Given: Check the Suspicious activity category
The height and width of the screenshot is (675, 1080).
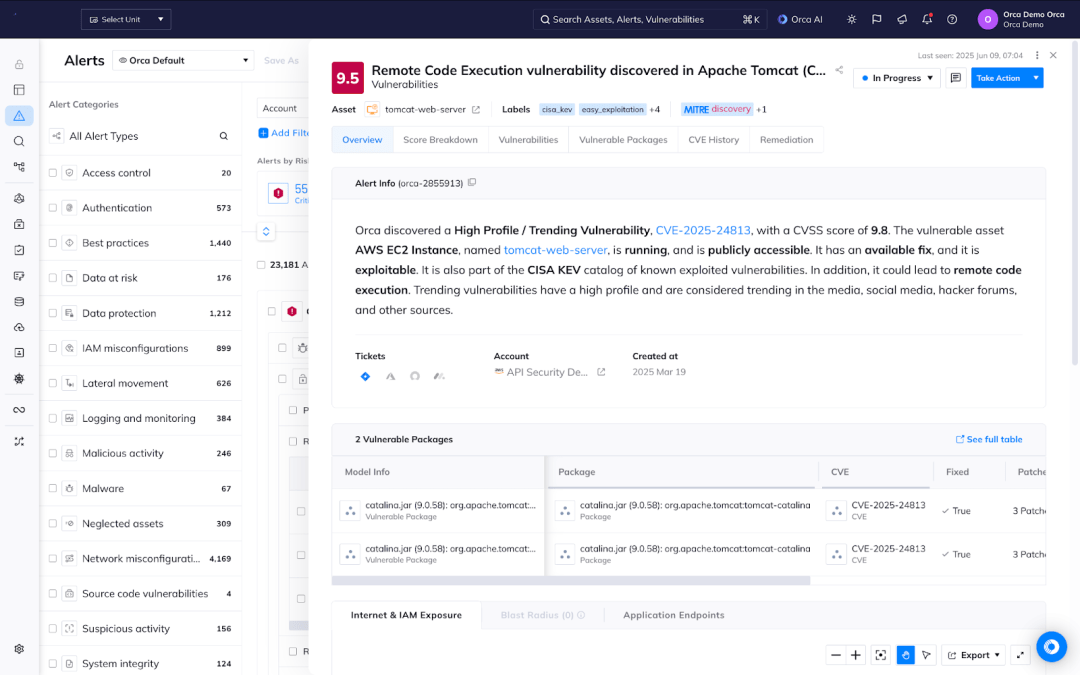Looking at the screenshot, I should pyautogui.click(x=53, y=629).
